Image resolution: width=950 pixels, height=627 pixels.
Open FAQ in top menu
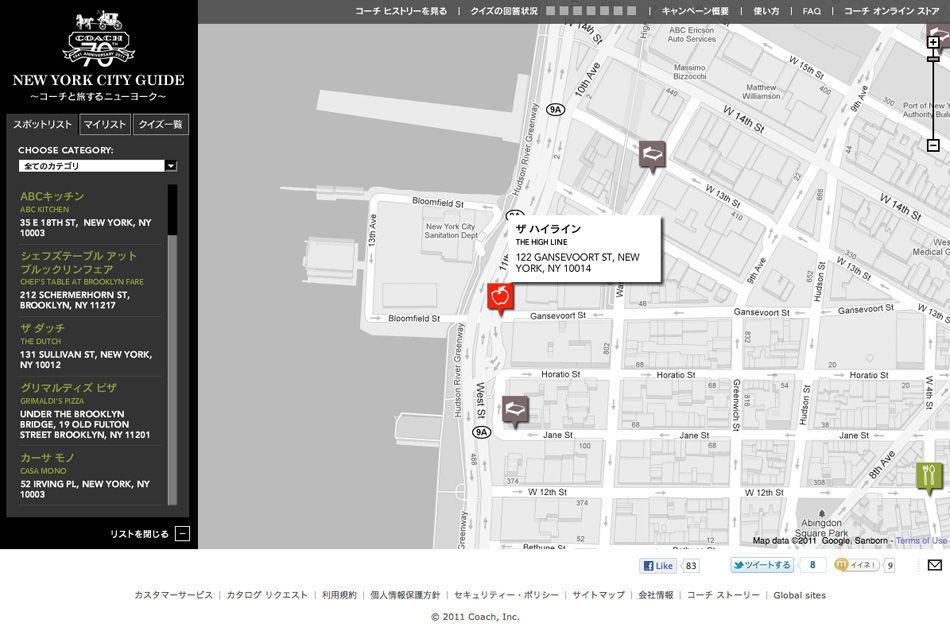[x=811, y=11]
